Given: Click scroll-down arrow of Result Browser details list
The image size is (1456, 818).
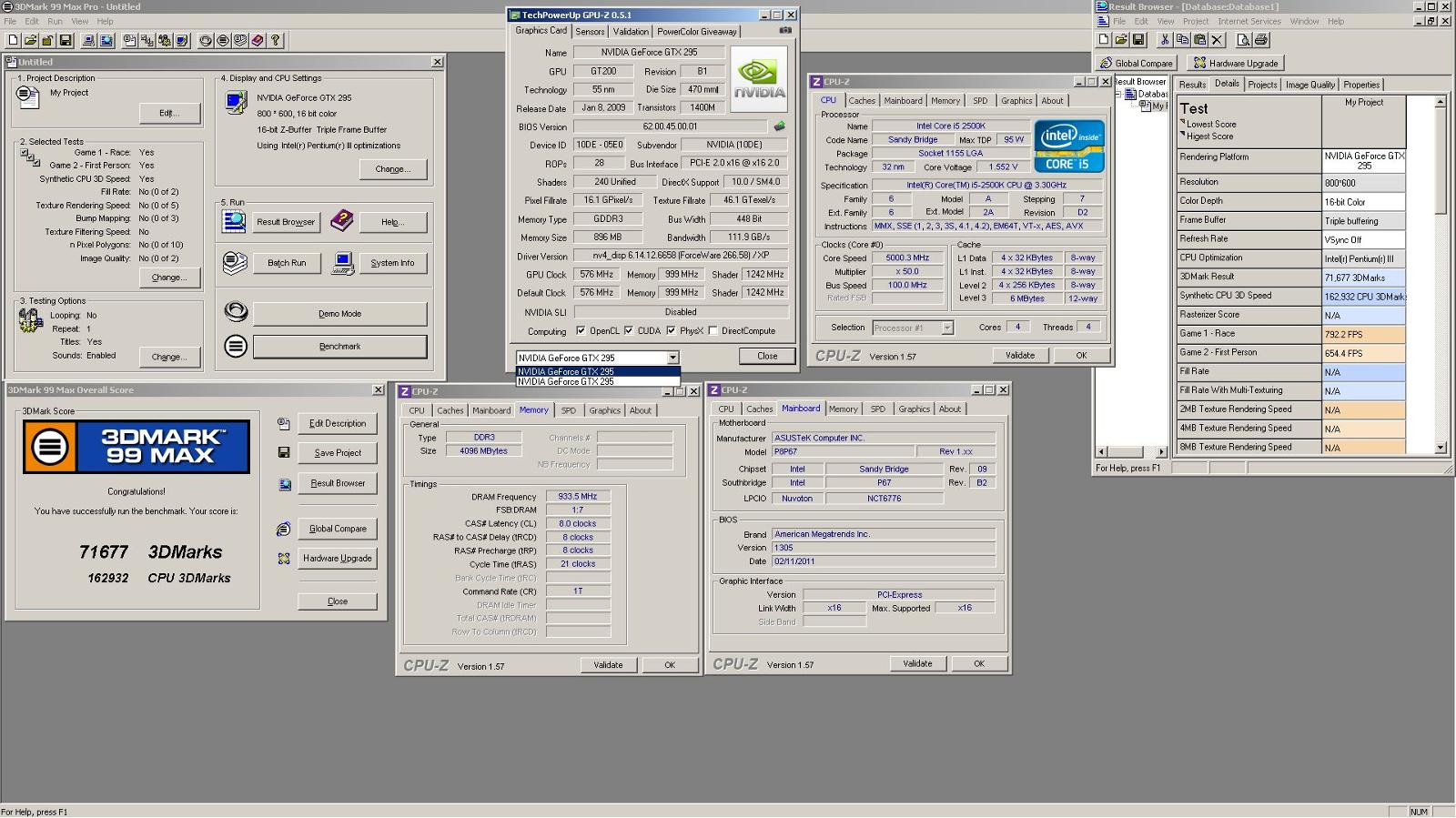Looking at the screenshot, I should tap(1441, 448).
